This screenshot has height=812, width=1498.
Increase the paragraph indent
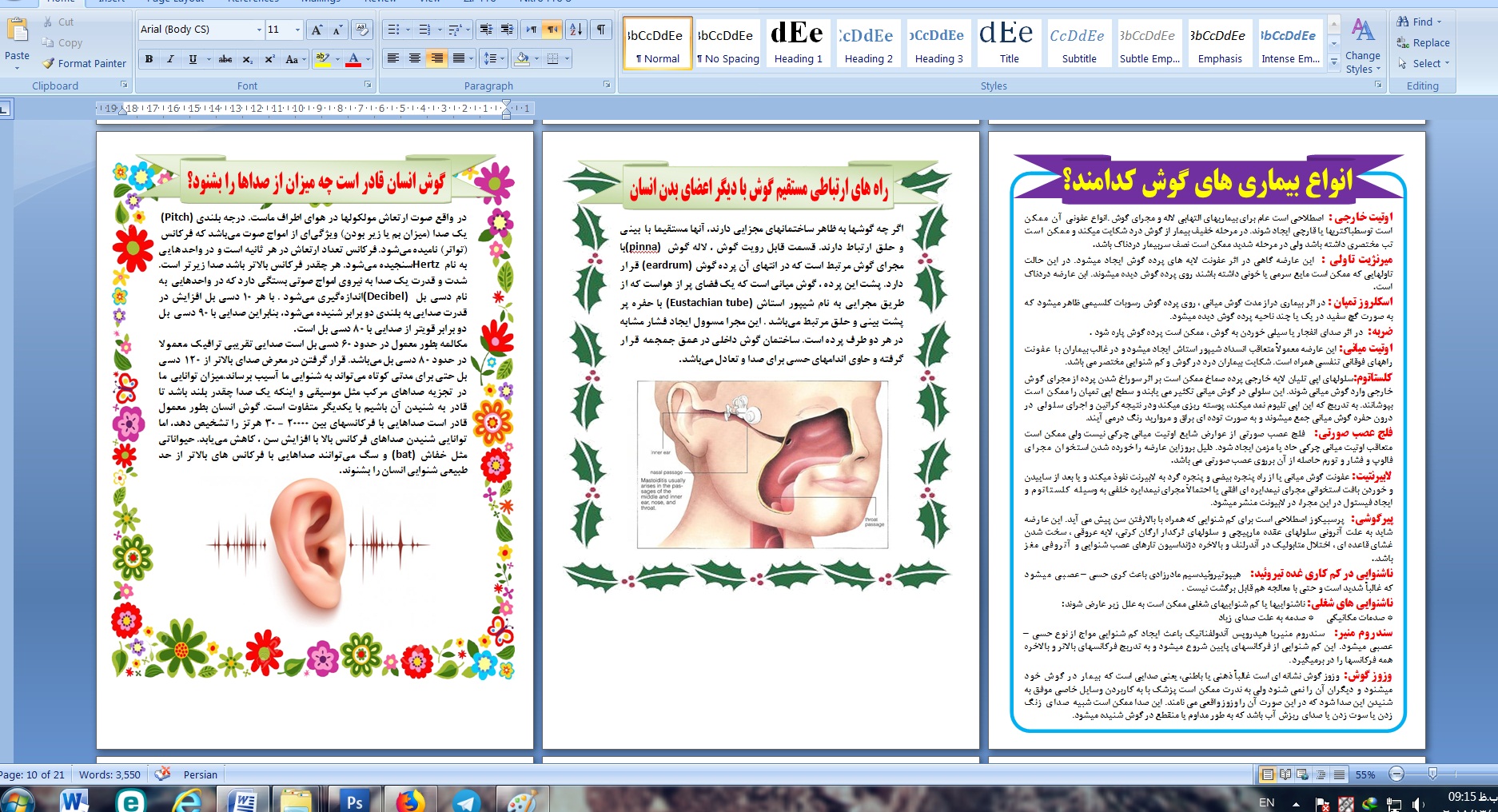tap(507, 30)
